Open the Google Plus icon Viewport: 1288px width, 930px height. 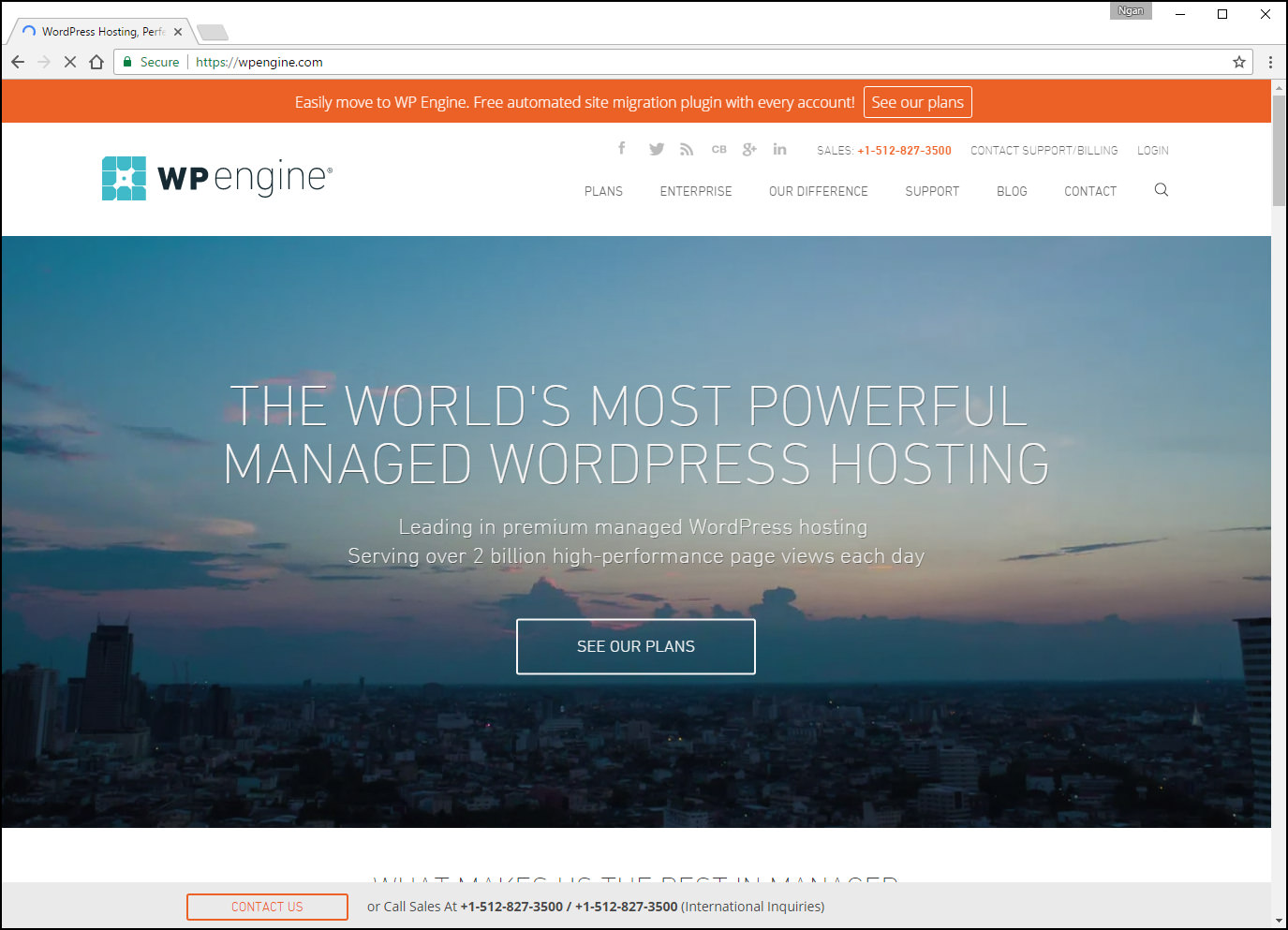[x=749, y=149]
